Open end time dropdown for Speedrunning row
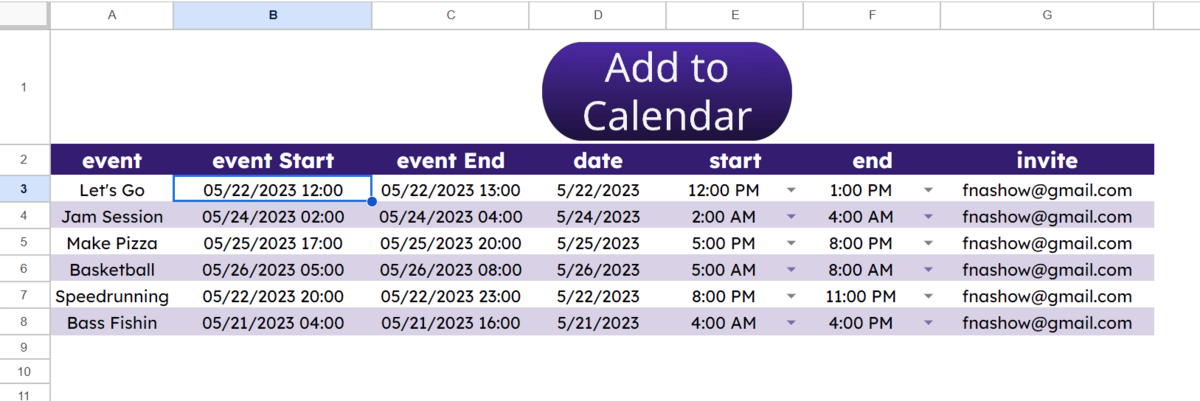This screenshot has height=401, width=1200. pos(928,296)
